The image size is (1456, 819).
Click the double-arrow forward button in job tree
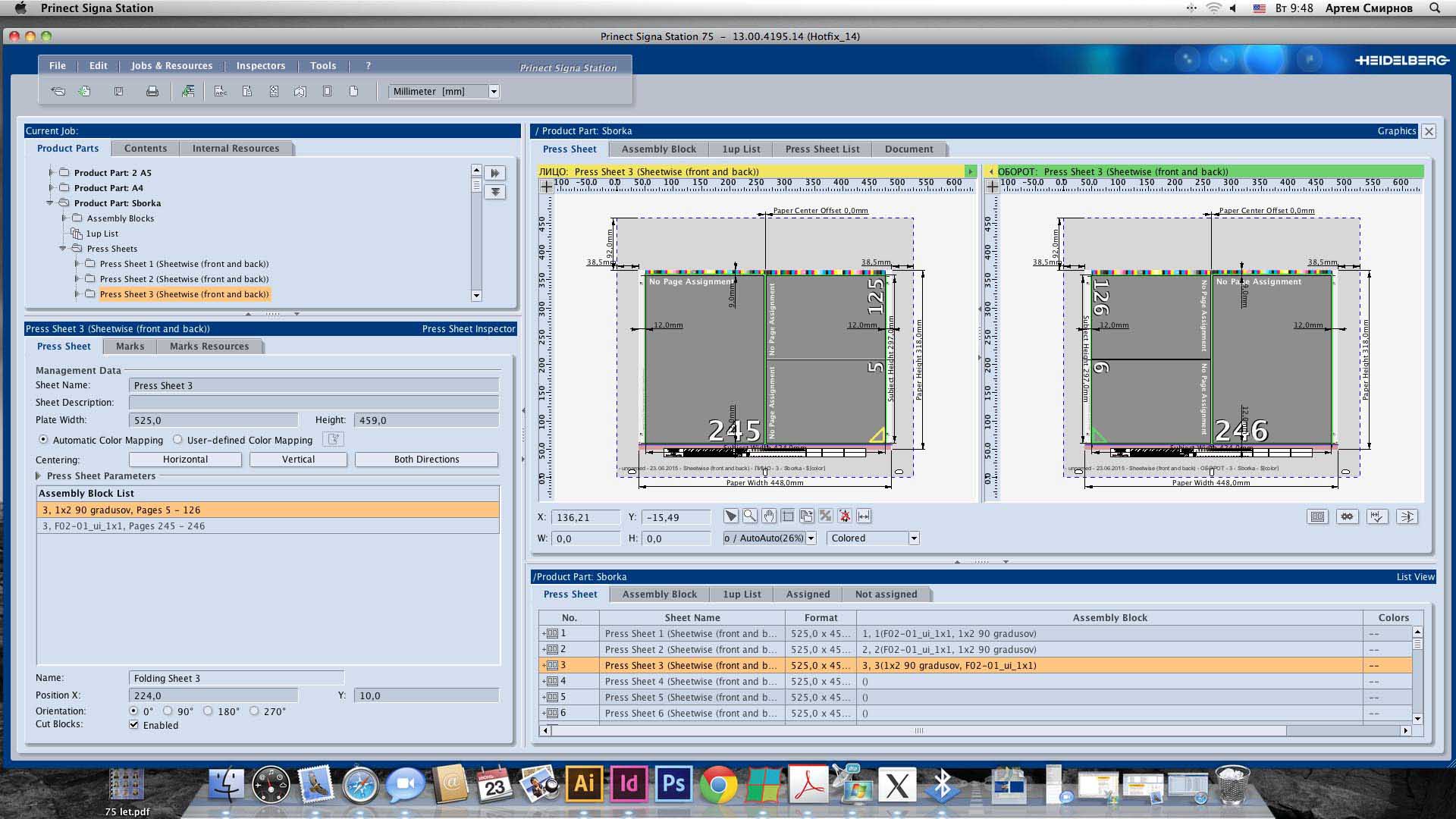pos(495,173)
